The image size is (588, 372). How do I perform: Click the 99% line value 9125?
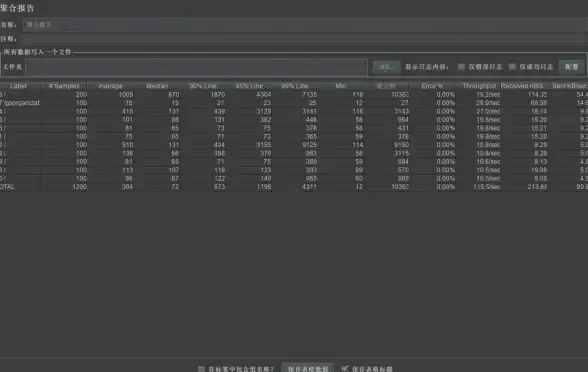(310, 145)
